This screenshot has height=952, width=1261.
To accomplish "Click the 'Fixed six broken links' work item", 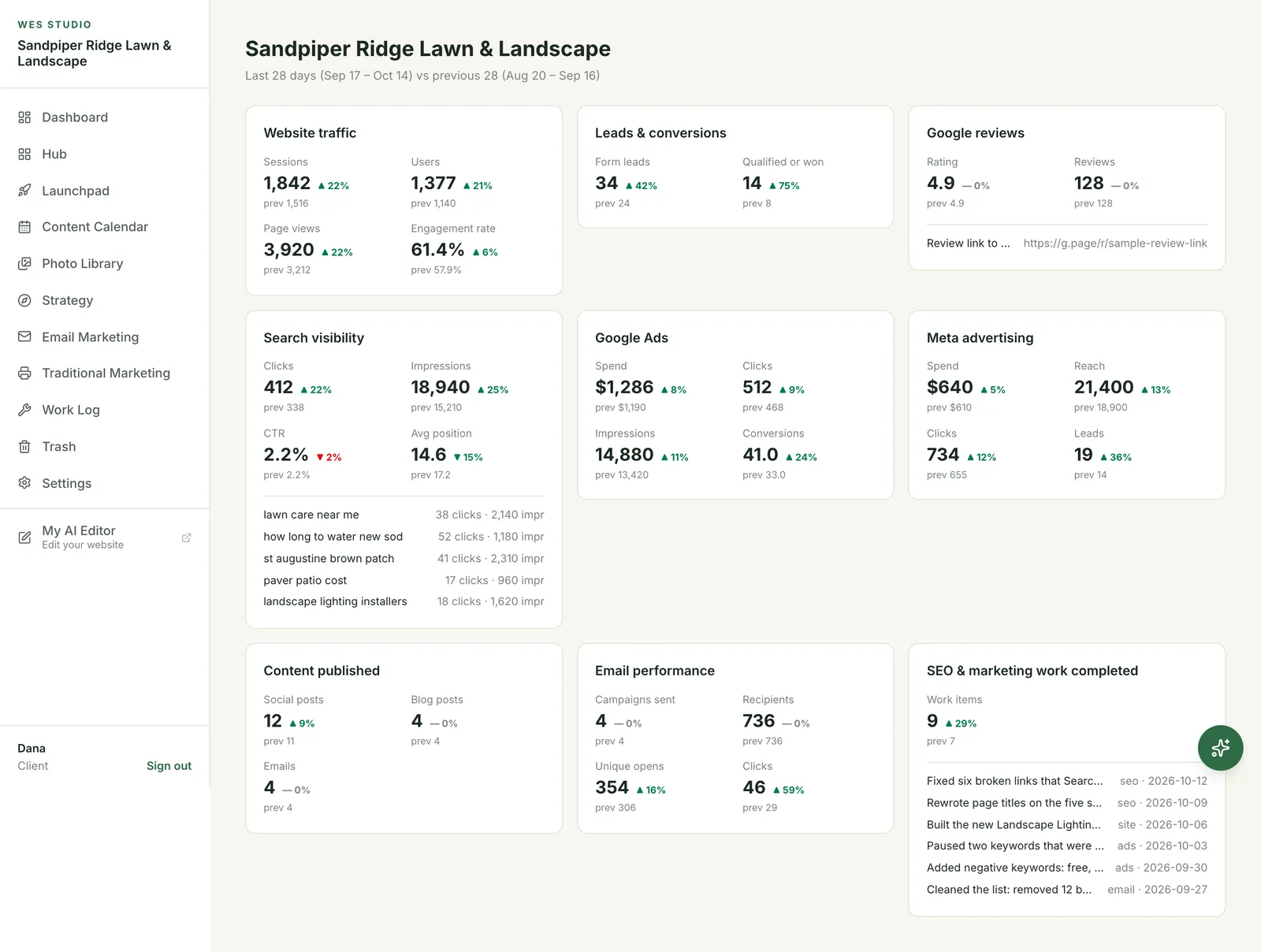I will pyautogui.click(x=1067, y=781).
